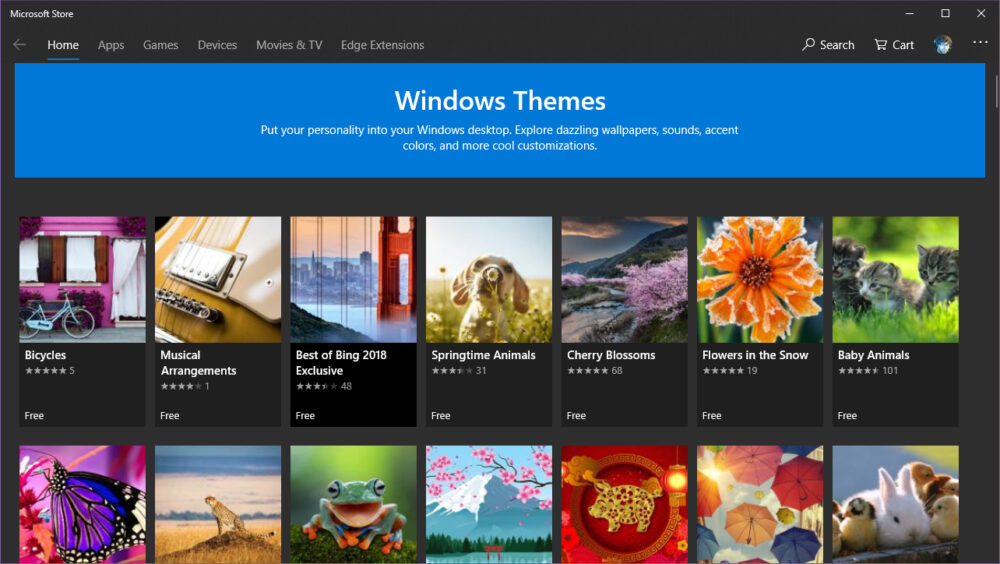This screenshot has height=564, width=1000.
Task: Click the vertical scrollbar on the right
Action: click(995, 90)
